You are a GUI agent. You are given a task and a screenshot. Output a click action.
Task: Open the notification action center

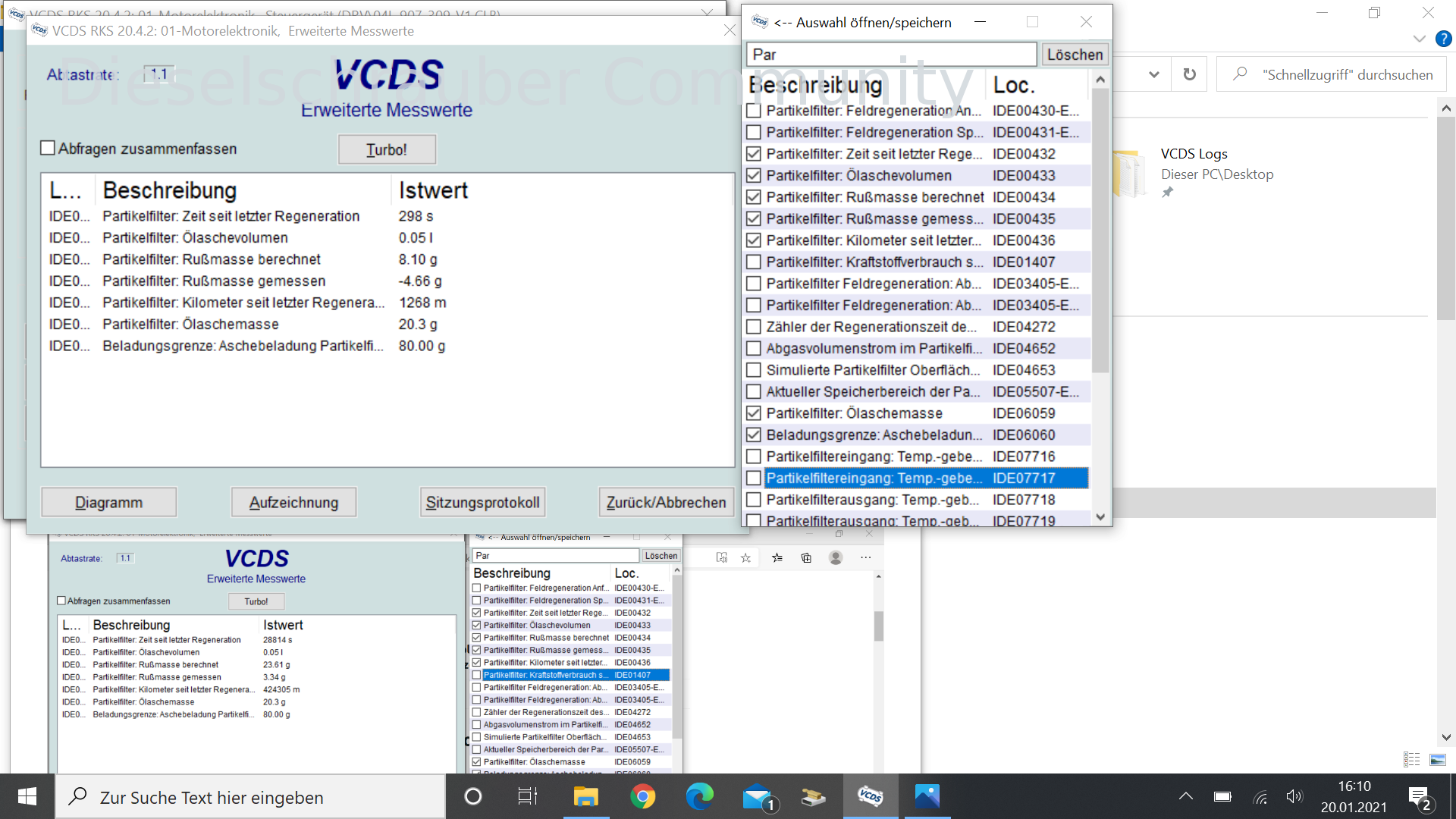1420,798
